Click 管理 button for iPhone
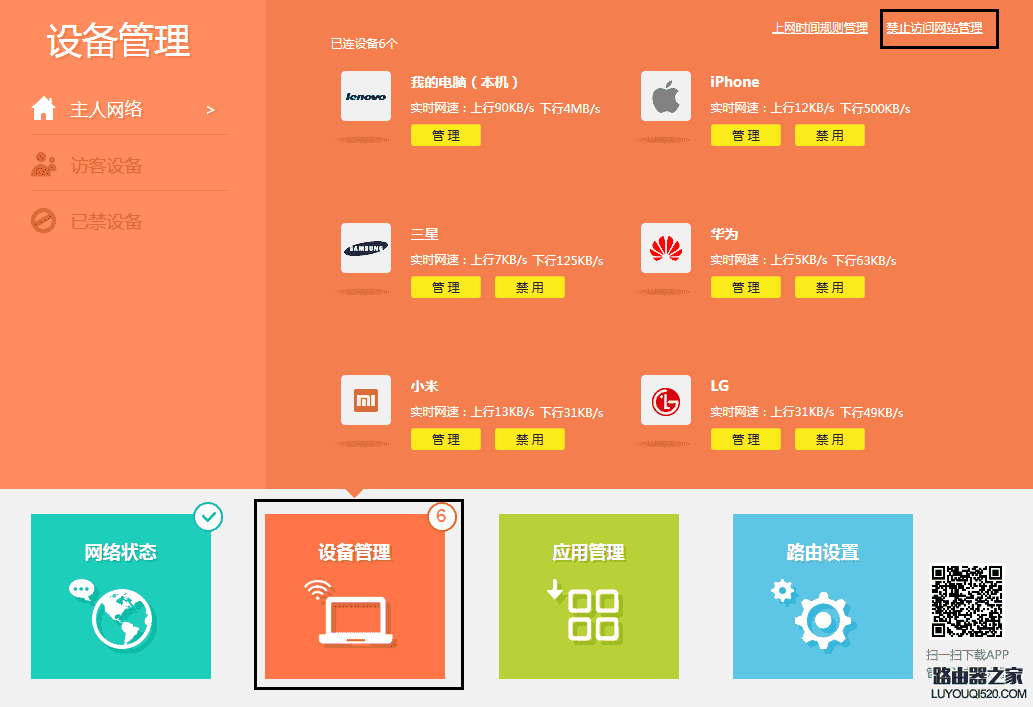The image size is (1033, 707). point(745,135)
